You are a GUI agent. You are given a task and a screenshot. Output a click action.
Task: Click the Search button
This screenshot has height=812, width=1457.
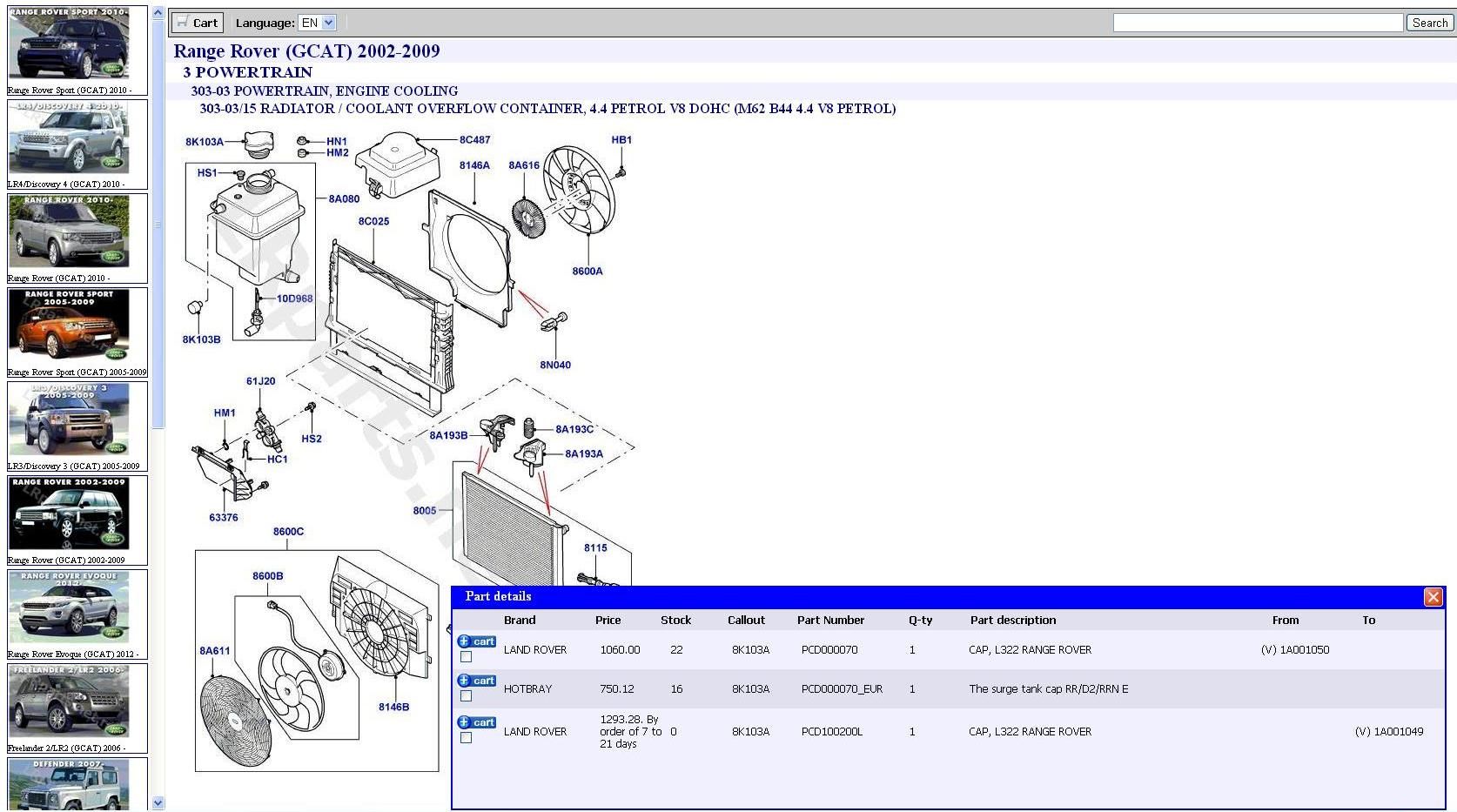tap(1429, 23)
